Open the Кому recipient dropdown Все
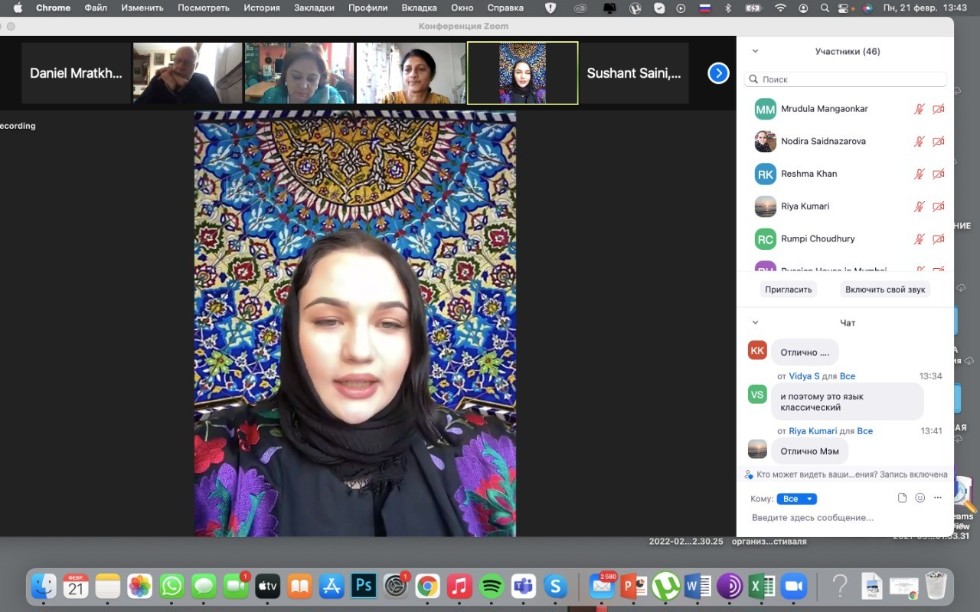This screenshot has height=612, width=980. tap(797, 499)
